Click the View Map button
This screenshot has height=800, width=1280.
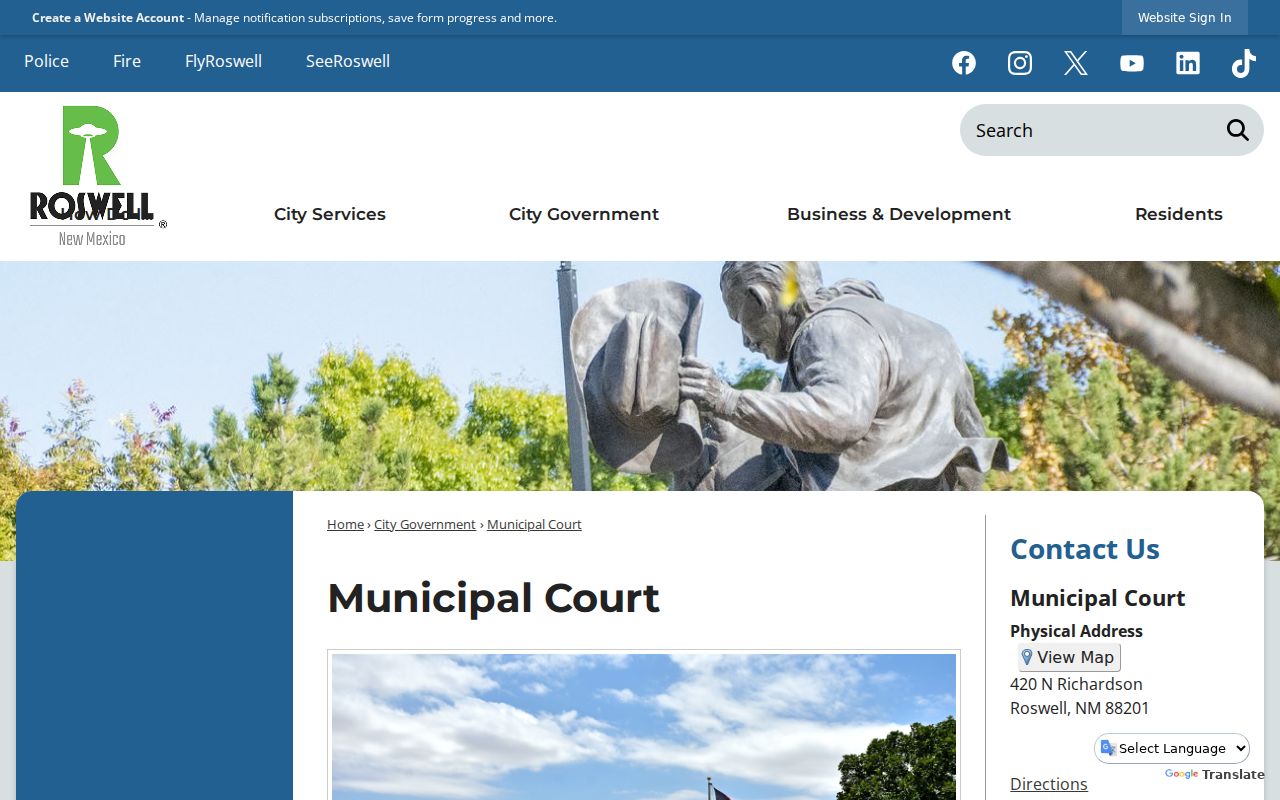click(x=1069, y=657)
